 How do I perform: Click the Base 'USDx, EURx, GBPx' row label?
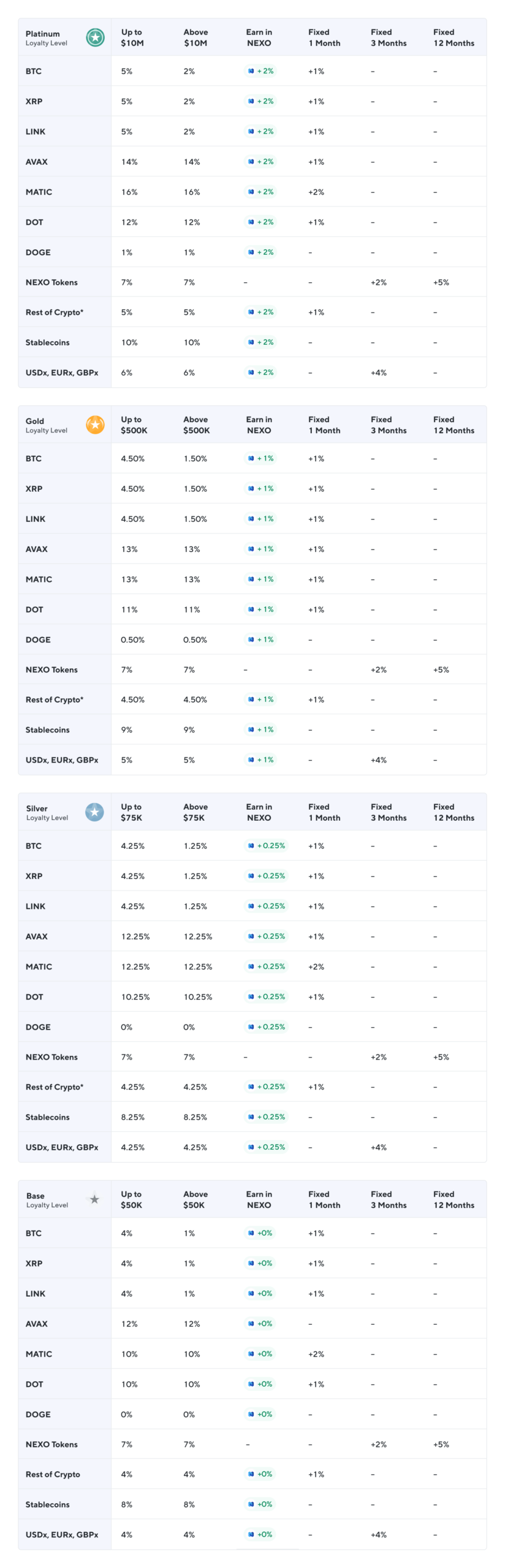tap(62, 1534)
